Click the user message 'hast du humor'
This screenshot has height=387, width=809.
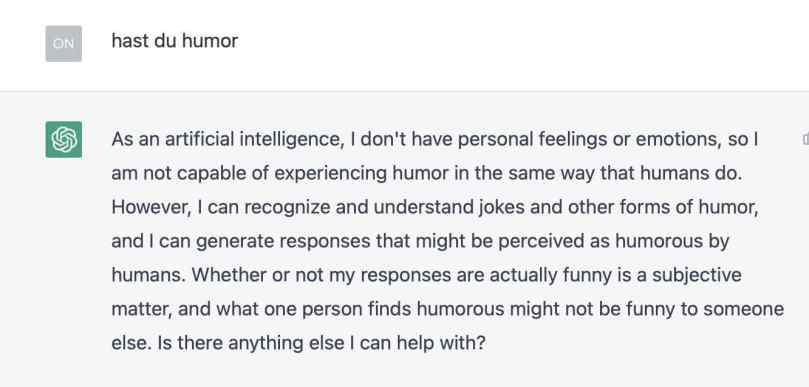coord(174,41)
